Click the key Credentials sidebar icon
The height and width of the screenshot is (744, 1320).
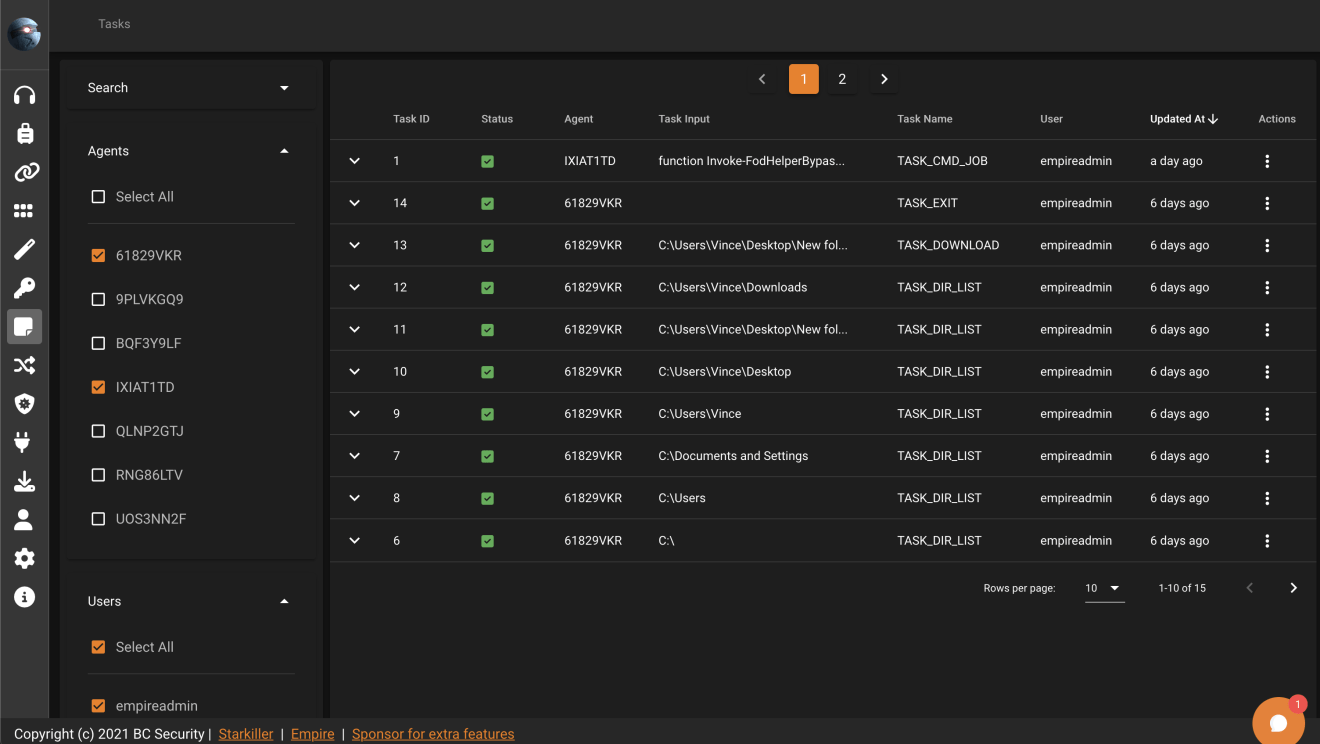tap(24, 288)
